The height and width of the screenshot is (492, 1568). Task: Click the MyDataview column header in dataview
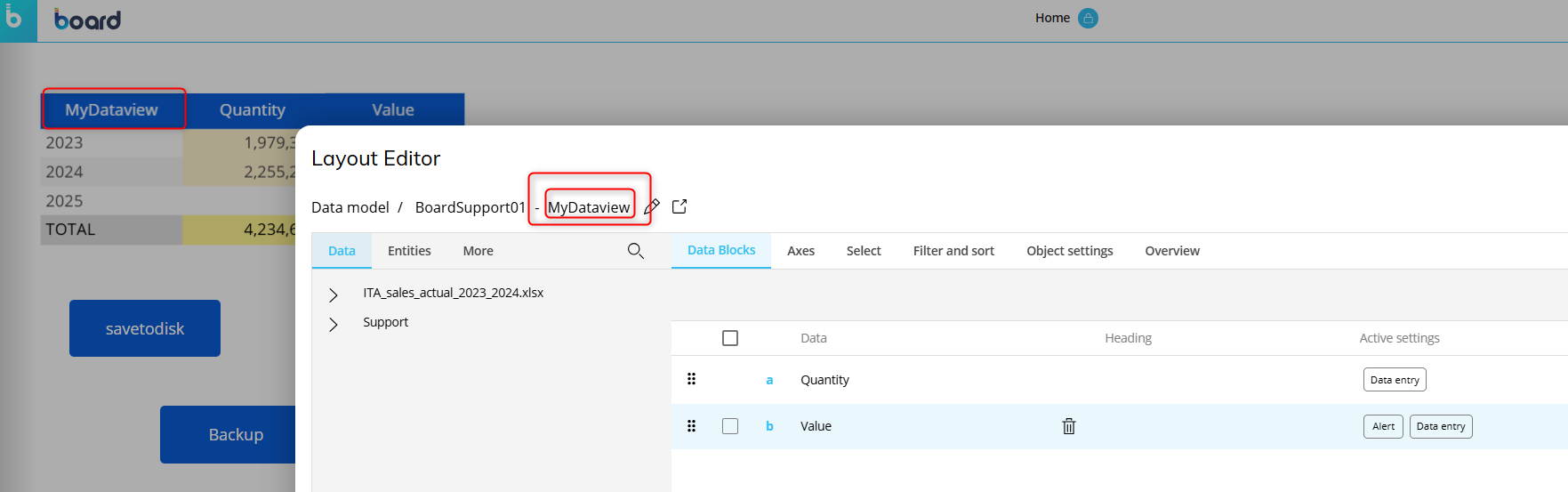pos(112,109)
